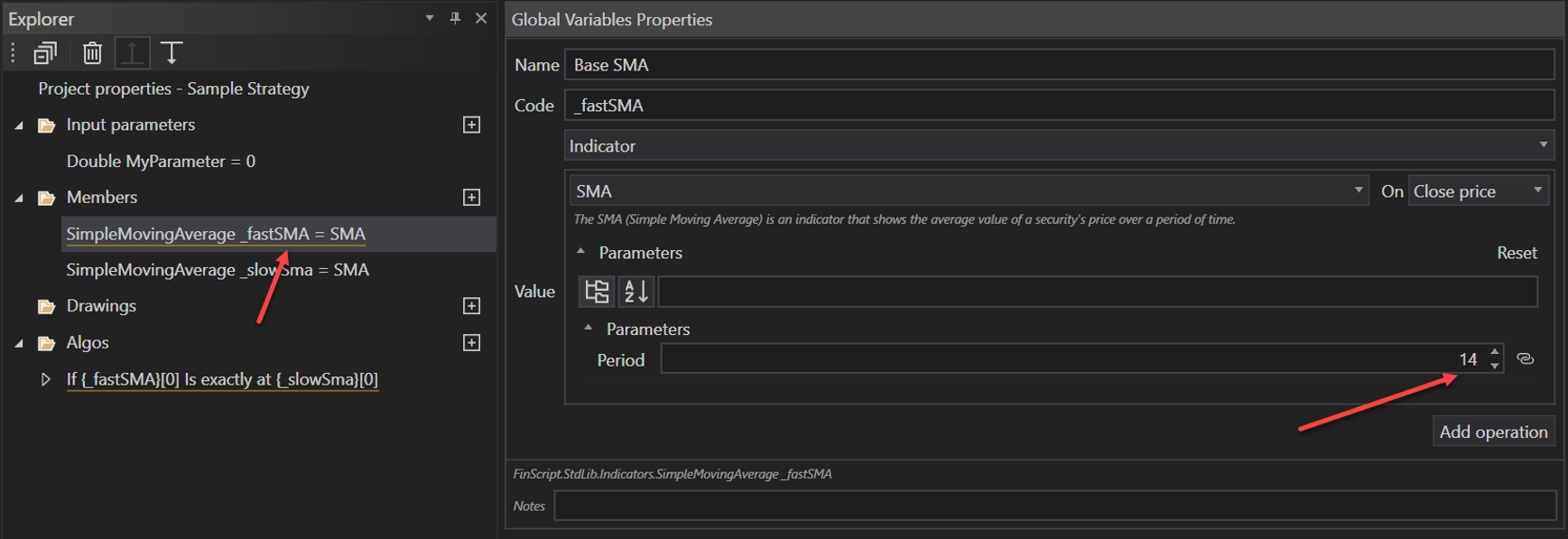
Task: Open the Close price source dropdown
Action: tap(1479, 191)
